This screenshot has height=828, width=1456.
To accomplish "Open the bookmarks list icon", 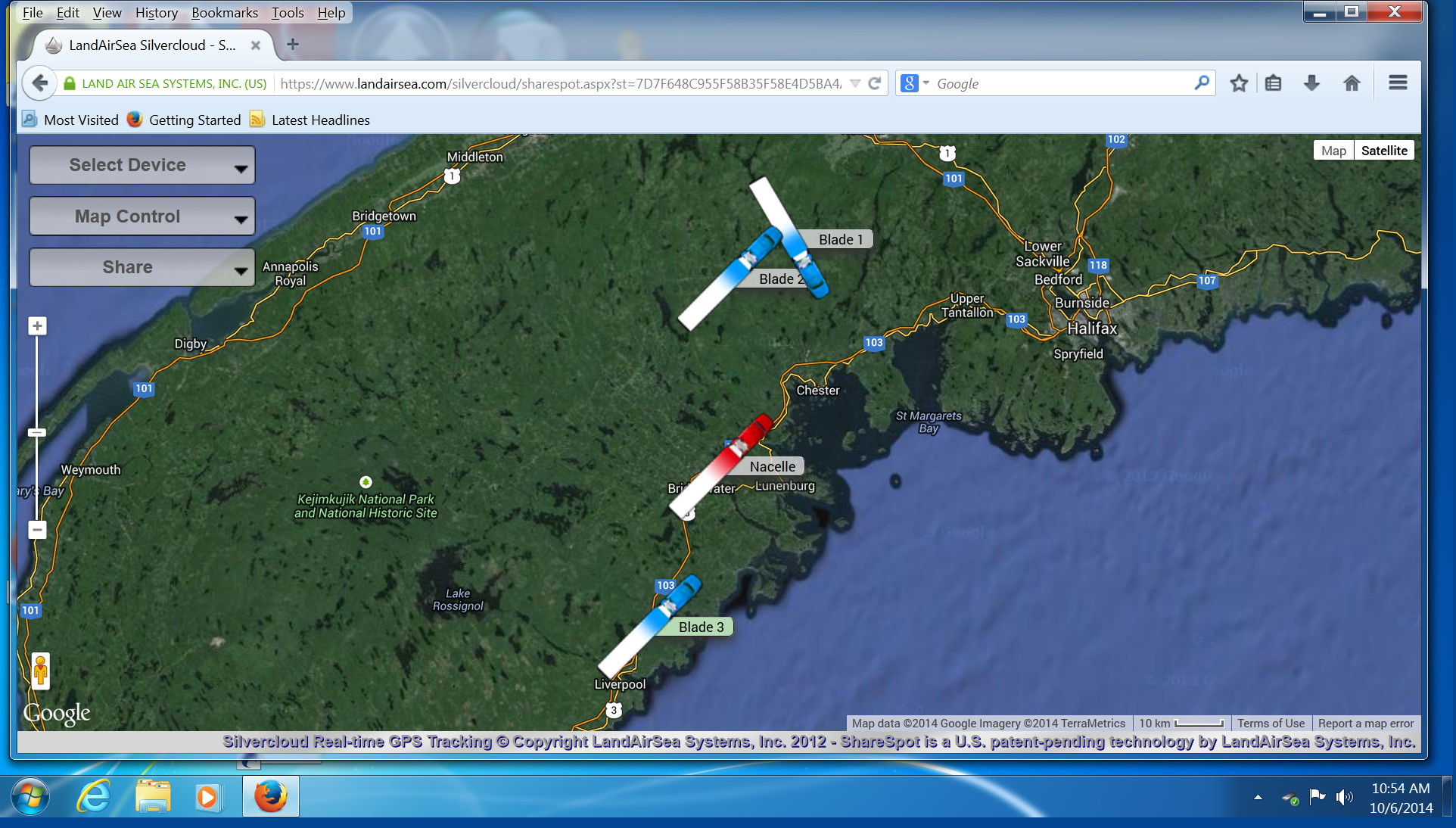I will [1274, 83].
